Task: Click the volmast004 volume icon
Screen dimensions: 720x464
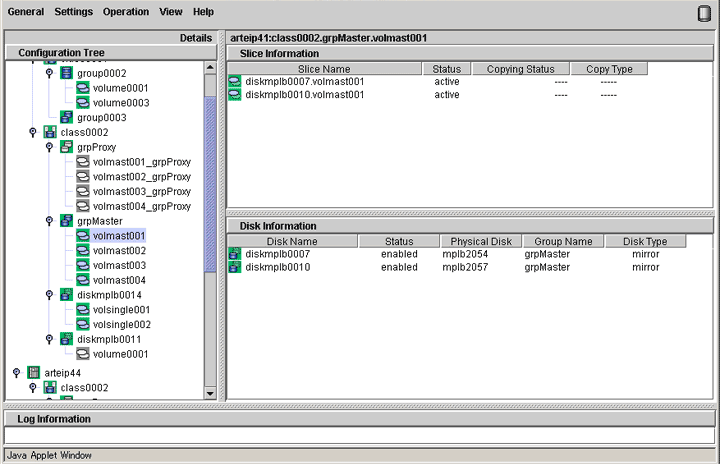Action: [x=83, y=280]
